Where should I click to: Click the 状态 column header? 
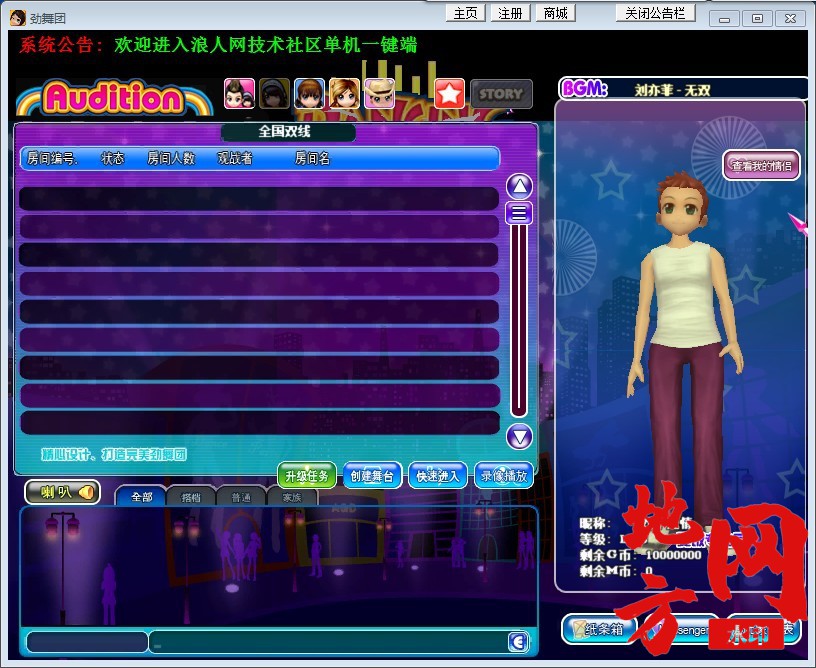112,158
